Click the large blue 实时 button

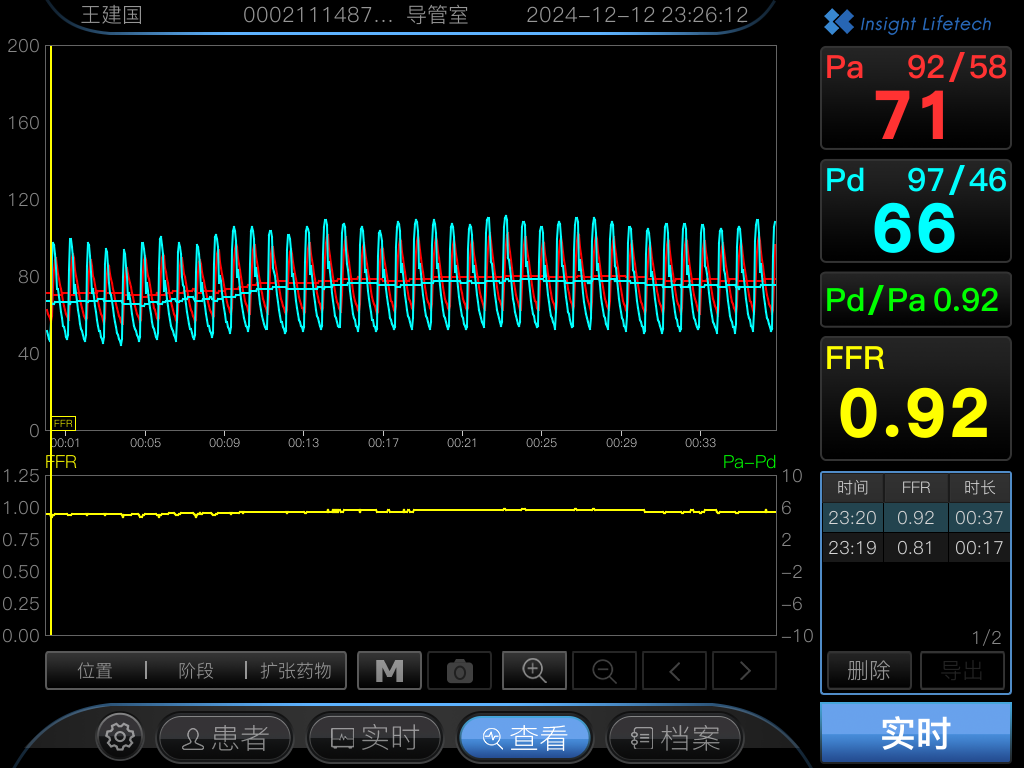click(916, 733)
